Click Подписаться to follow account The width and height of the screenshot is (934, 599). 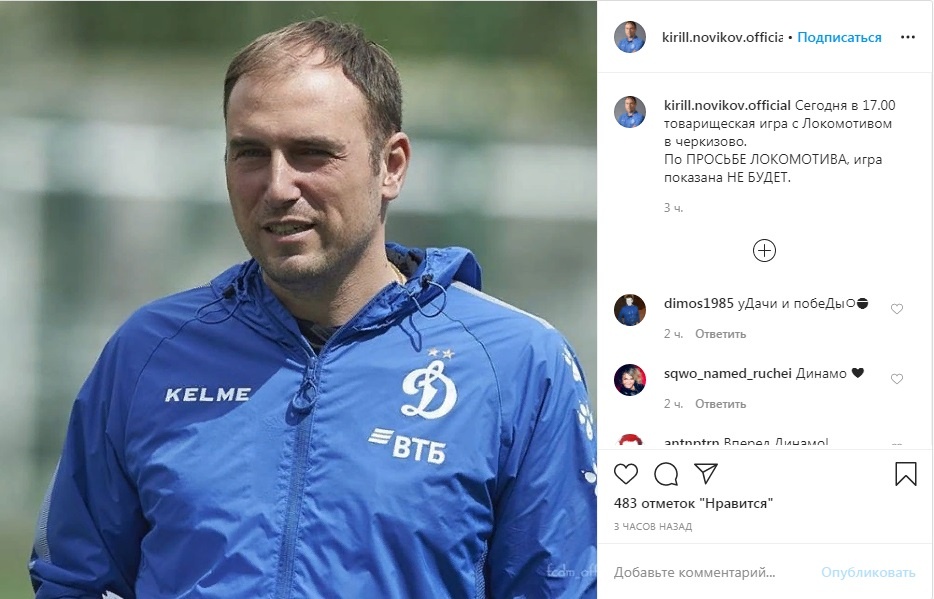coord(839,37)
